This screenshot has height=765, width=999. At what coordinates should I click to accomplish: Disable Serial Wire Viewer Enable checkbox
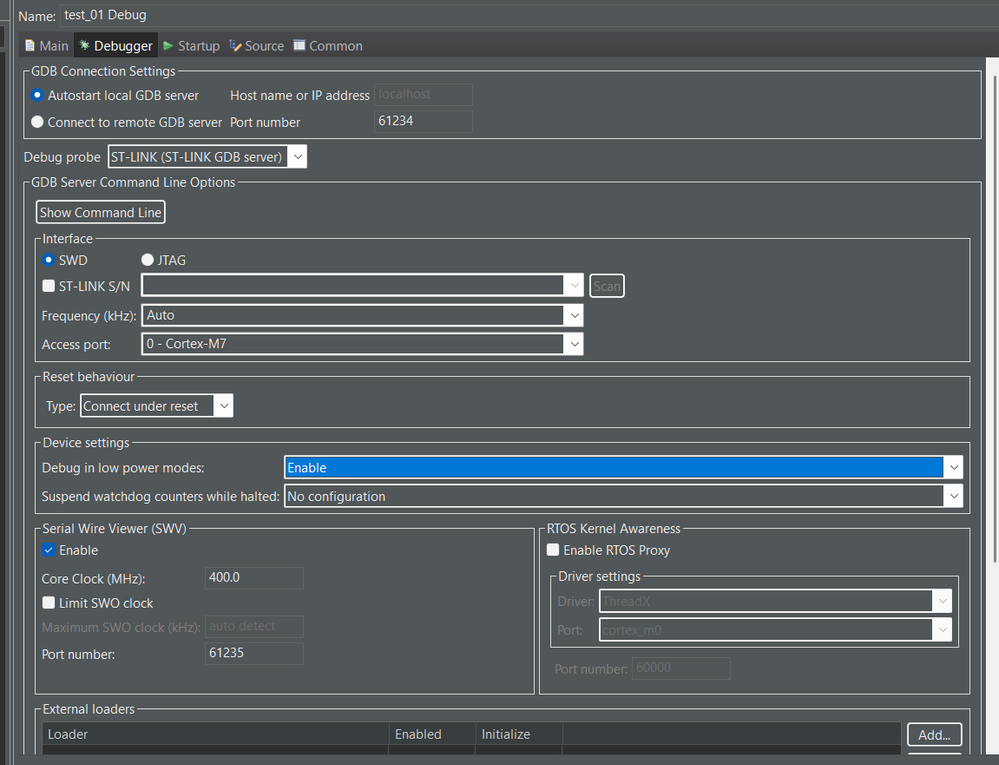click(x=49, y=550)
